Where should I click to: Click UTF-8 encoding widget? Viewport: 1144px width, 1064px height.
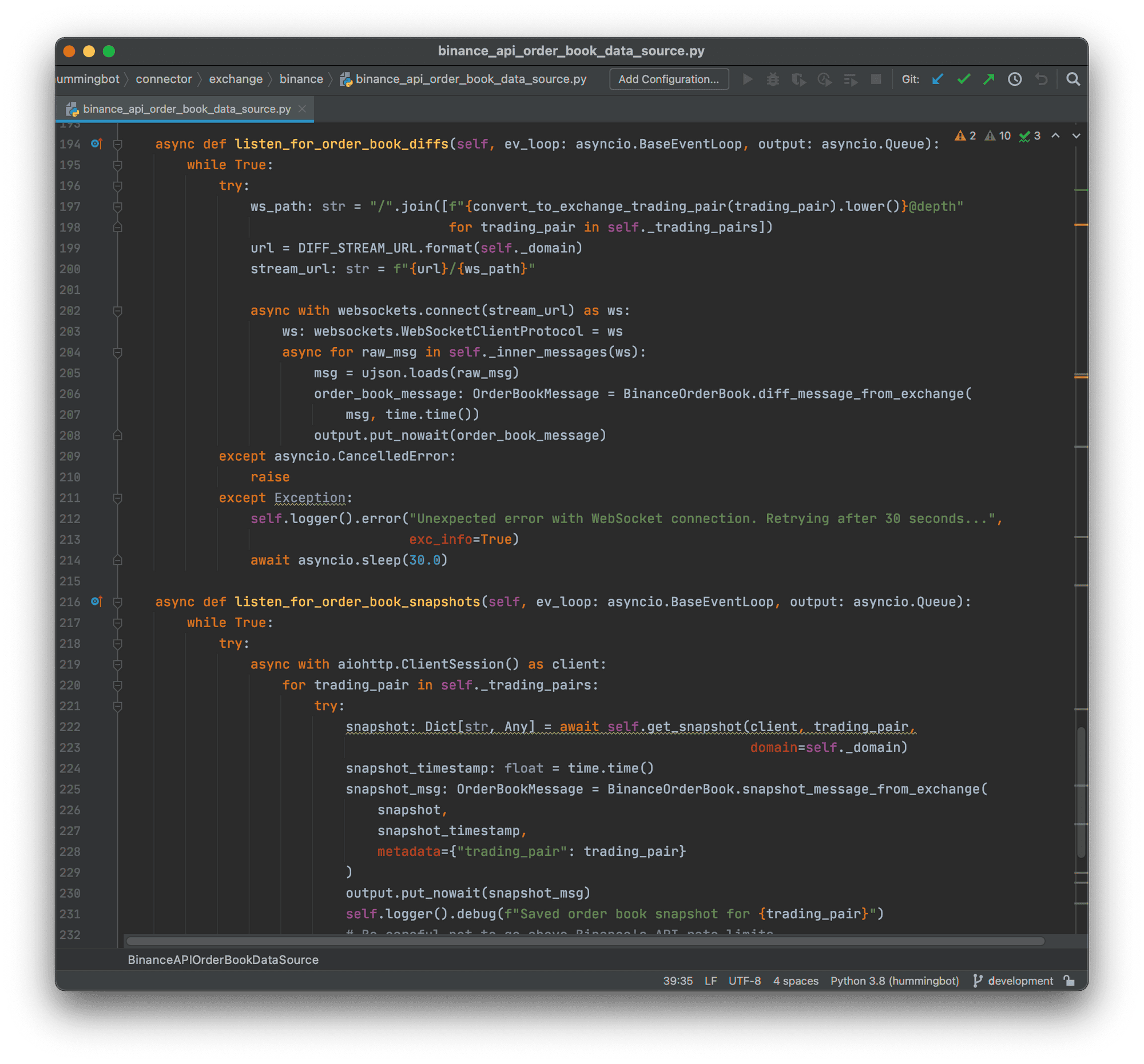745,981
